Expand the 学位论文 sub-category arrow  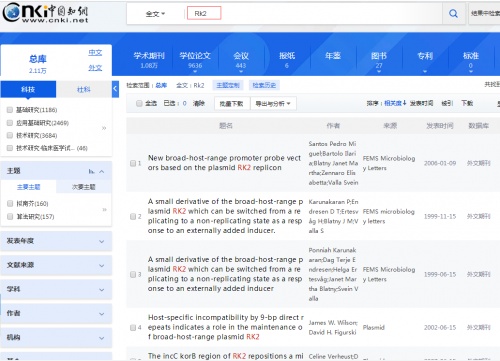coord(195,72)
